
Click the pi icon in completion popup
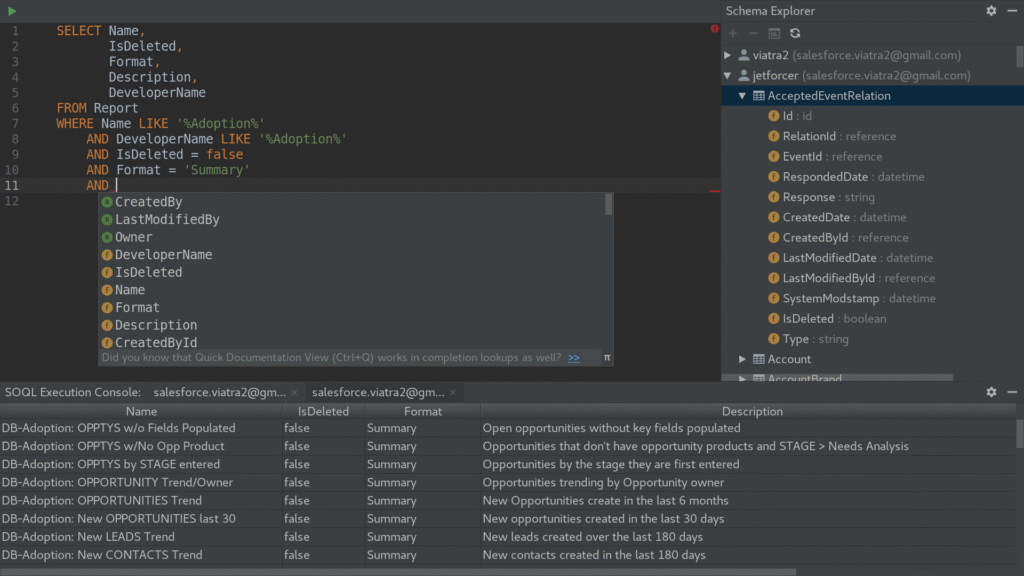[x=606, y=358]
